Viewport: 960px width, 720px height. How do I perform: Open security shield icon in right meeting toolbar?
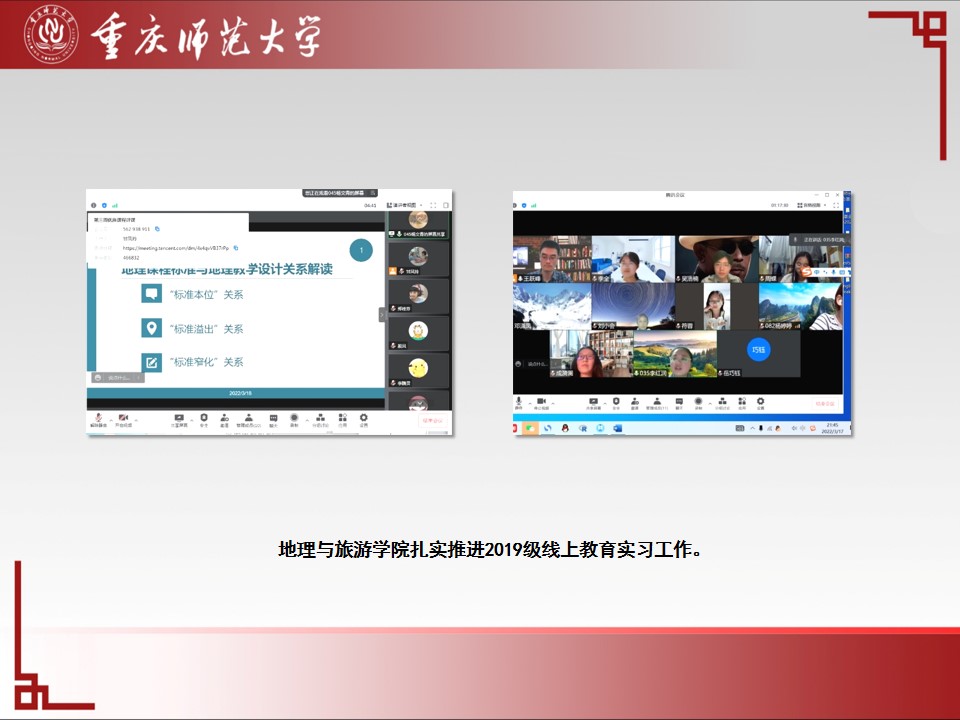615,404
